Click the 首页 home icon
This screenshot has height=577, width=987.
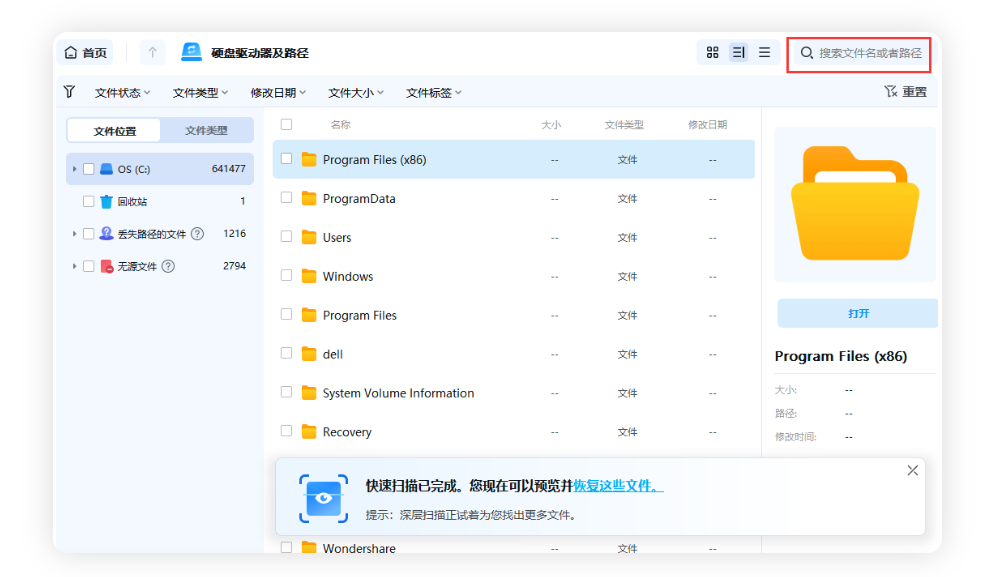(x=68, y=52)
